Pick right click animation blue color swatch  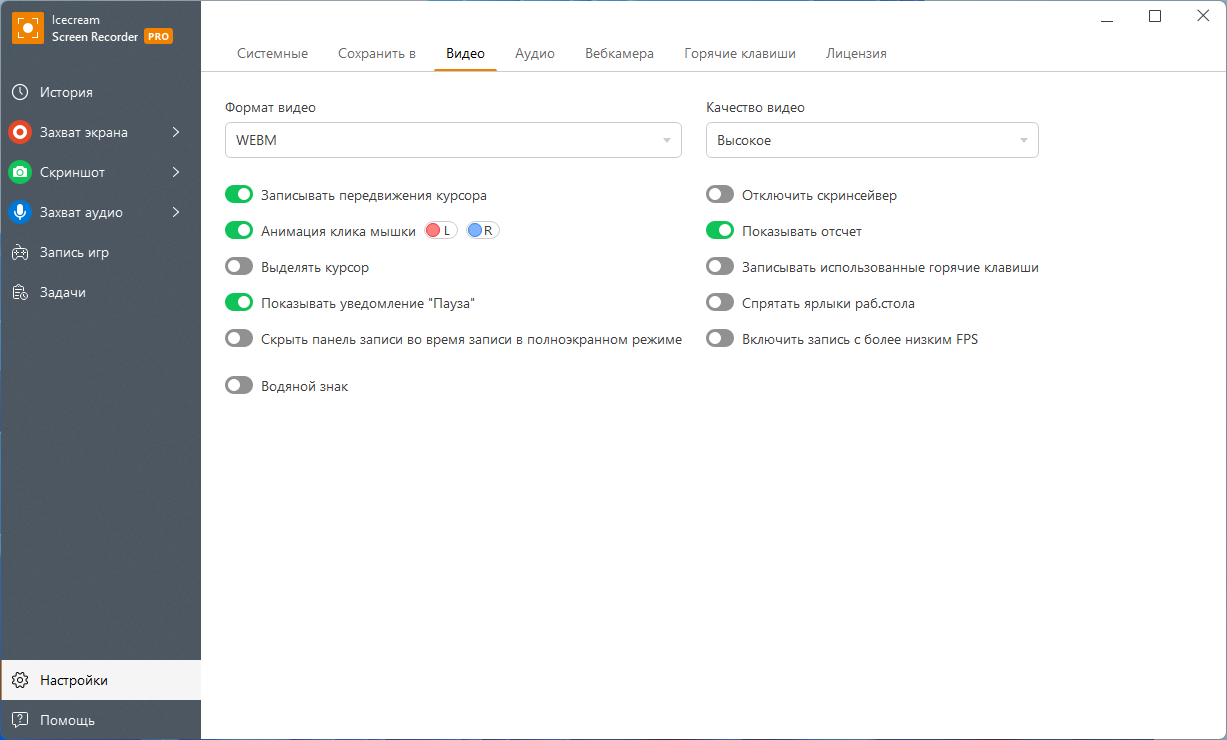(475, 231)
